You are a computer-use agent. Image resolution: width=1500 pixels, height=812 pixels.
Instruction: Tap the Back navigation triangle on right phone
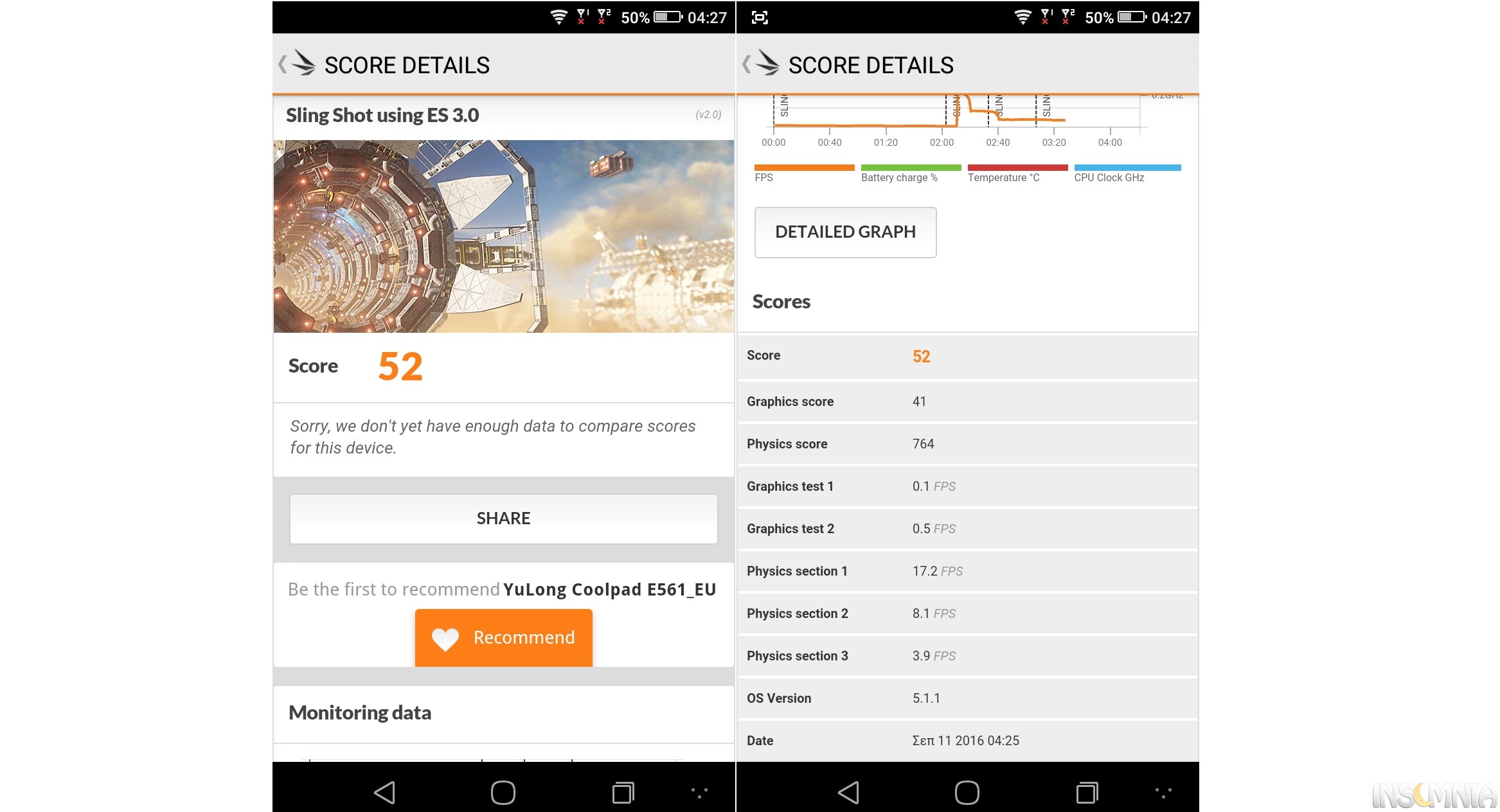pyautogui.click(x=848, y=792)
